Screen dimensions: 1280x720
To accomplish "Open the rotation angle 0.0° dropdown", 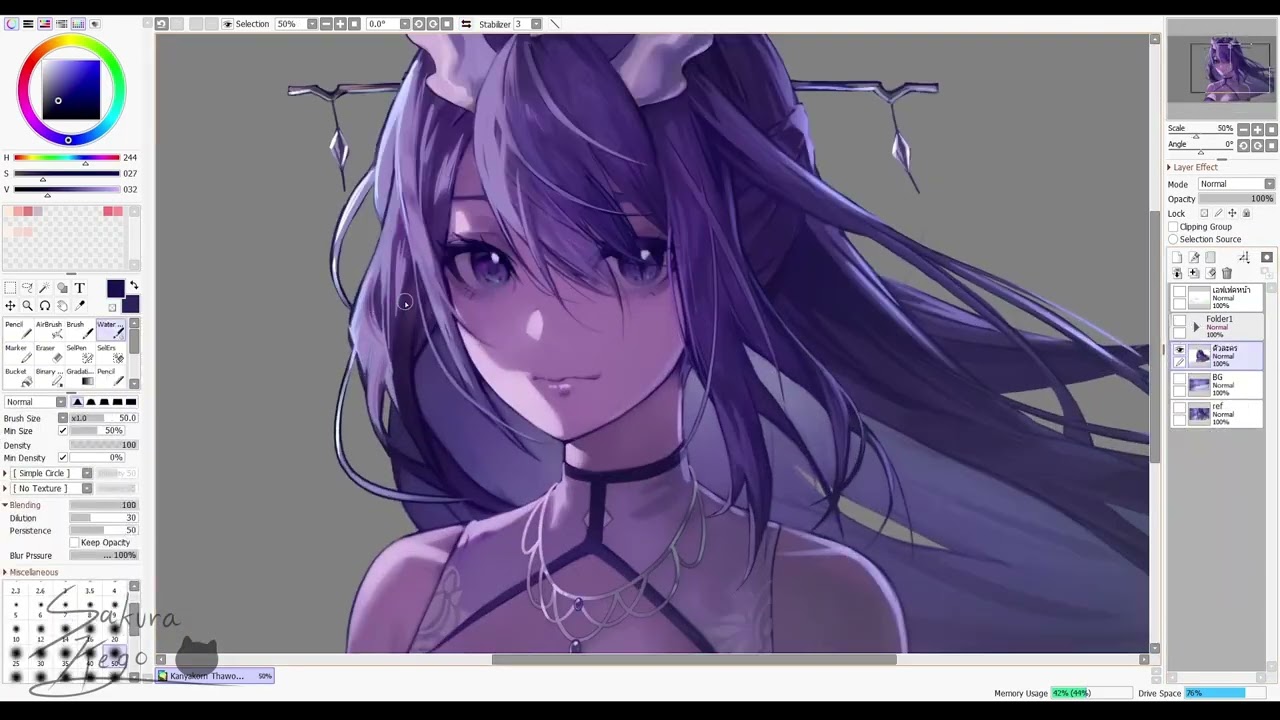I will 404,24.
